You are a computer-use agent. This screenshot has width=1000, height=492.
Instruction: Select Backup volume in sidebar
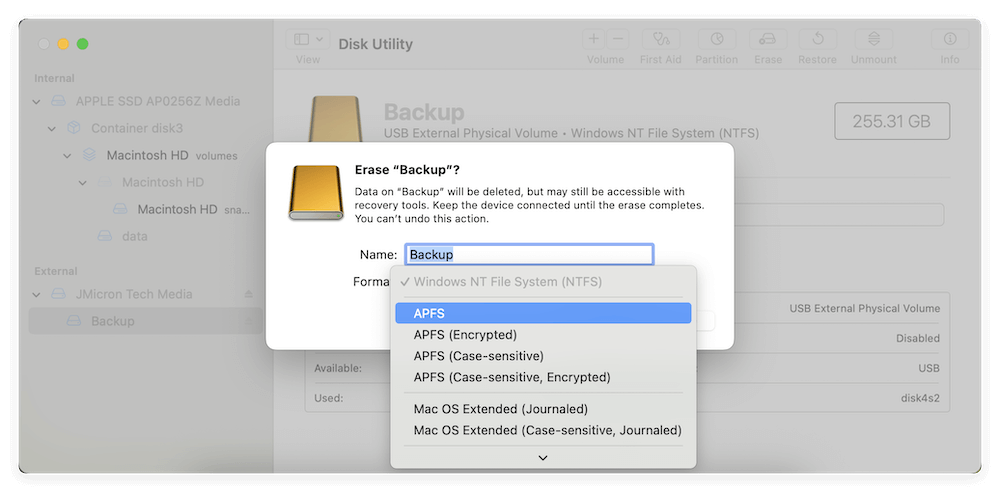pyautogui.click(x=112, y=321)
